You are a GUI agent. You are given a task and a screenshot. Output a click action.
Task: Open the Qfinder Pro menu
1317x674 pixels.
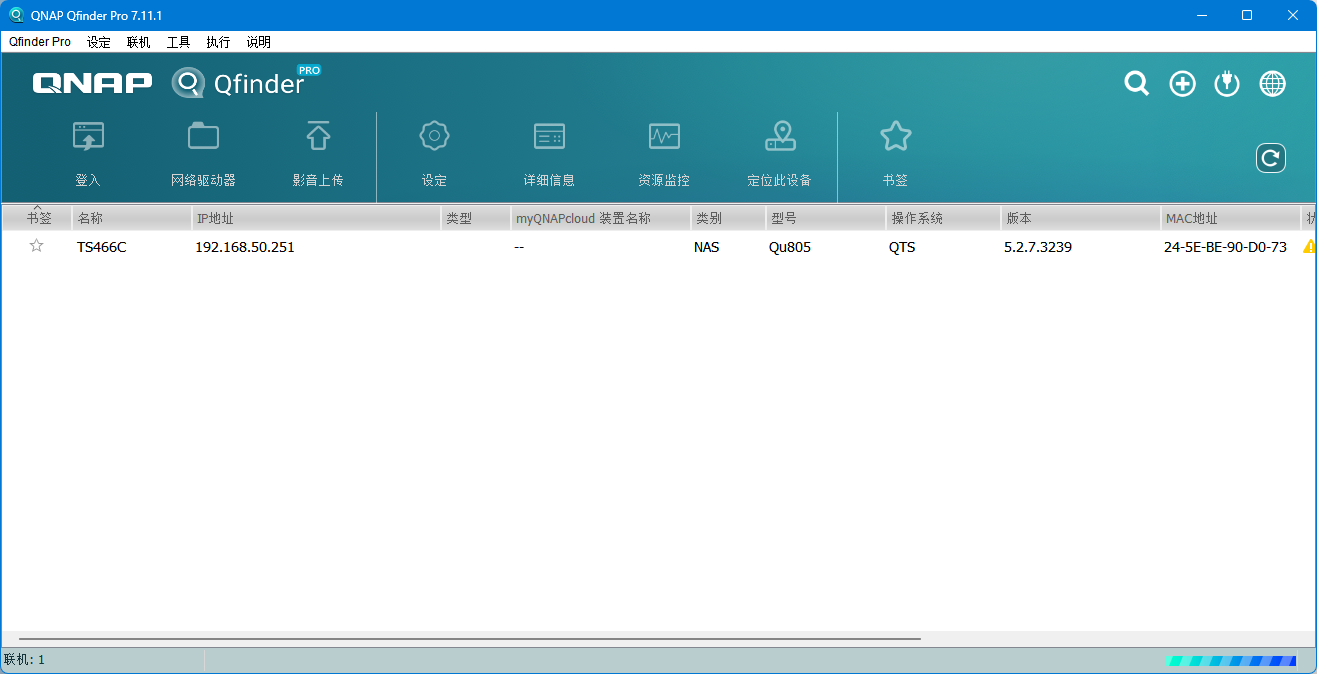click(40, 42)
